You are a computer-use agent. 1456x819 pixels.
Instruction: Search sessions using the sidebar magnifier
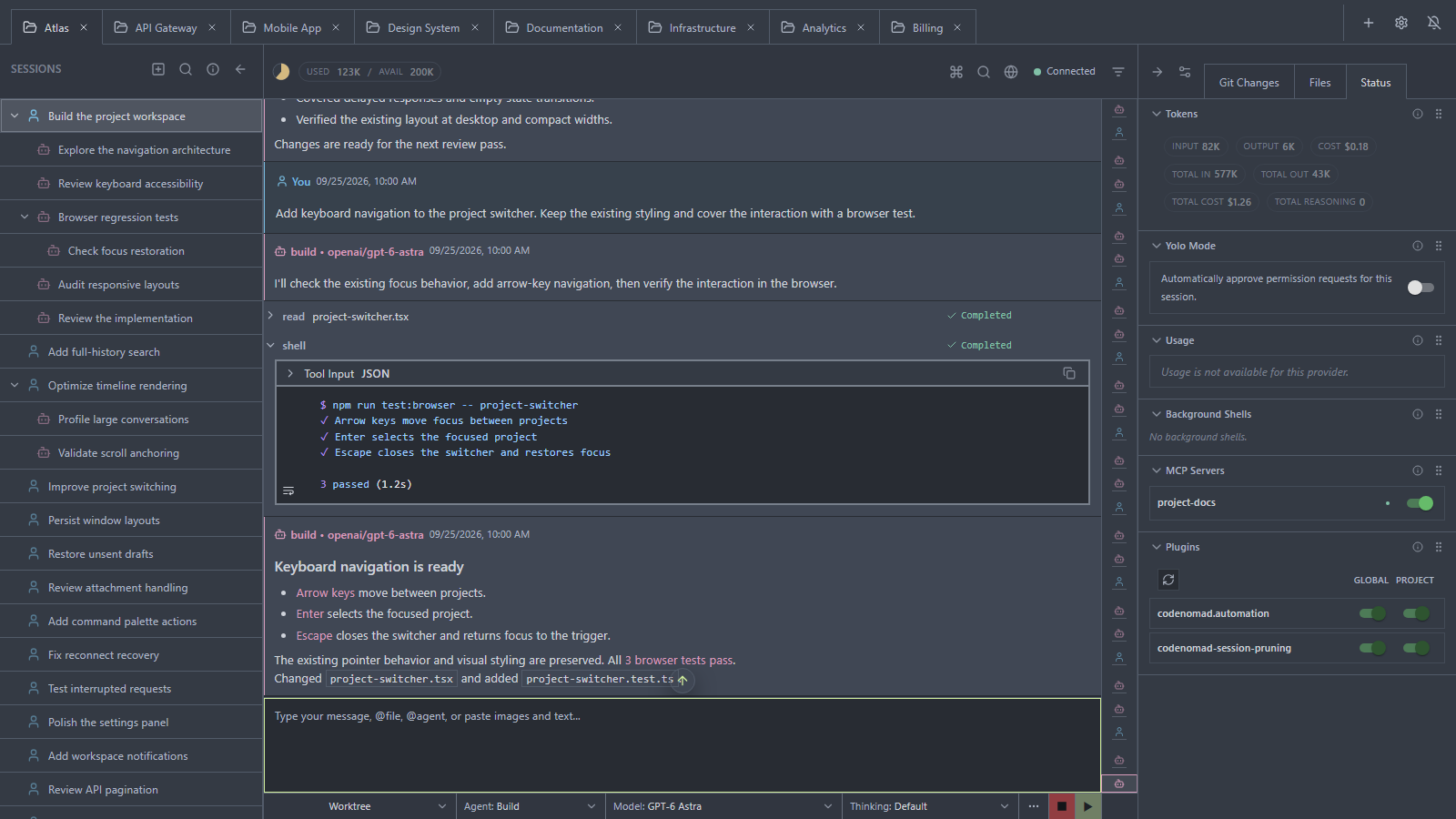[x=186, y=69]
